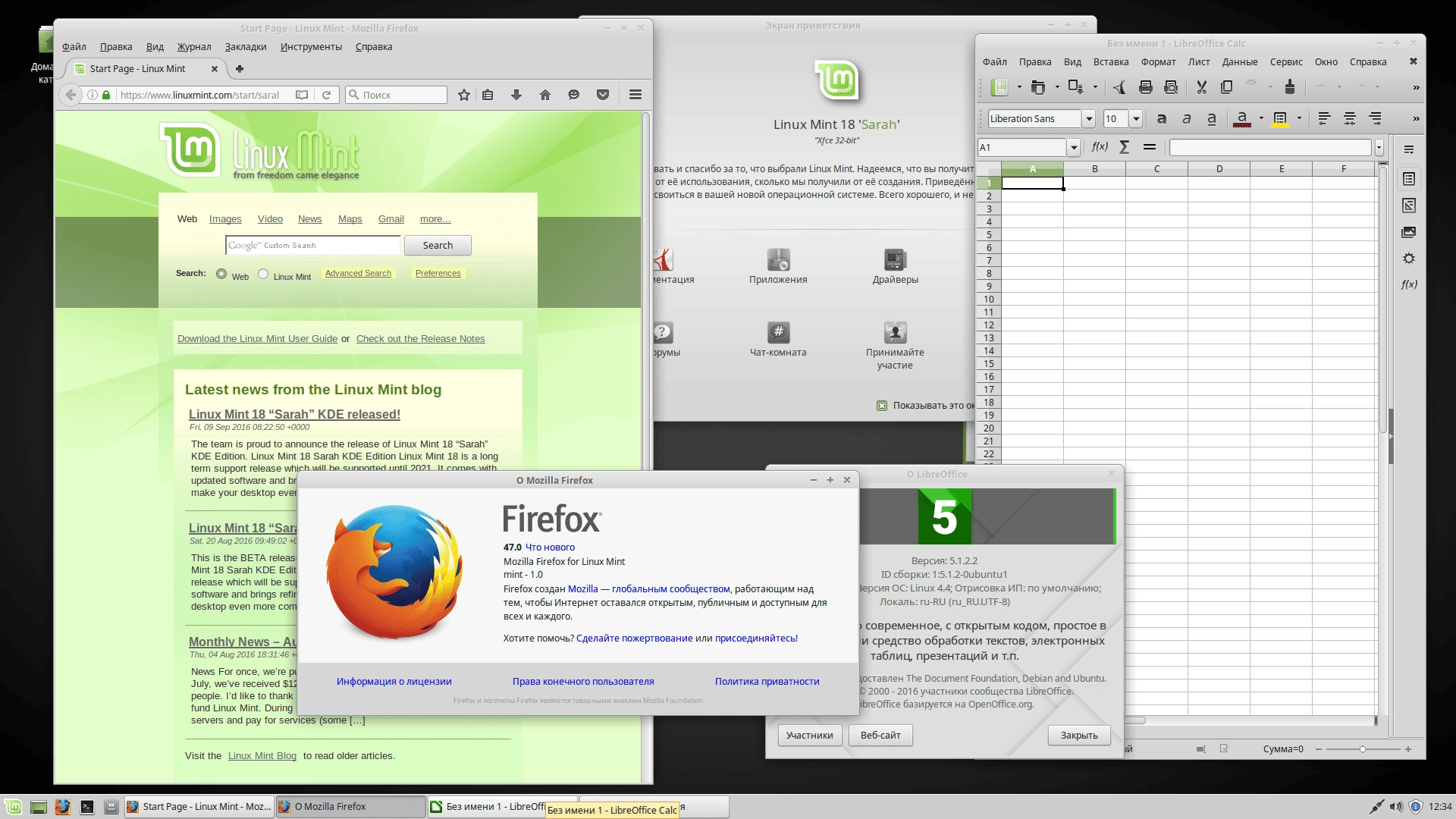Toggle Reader View icon in URL bar
The width and height of the screenshot is (1456, 819).
point(302,95)
